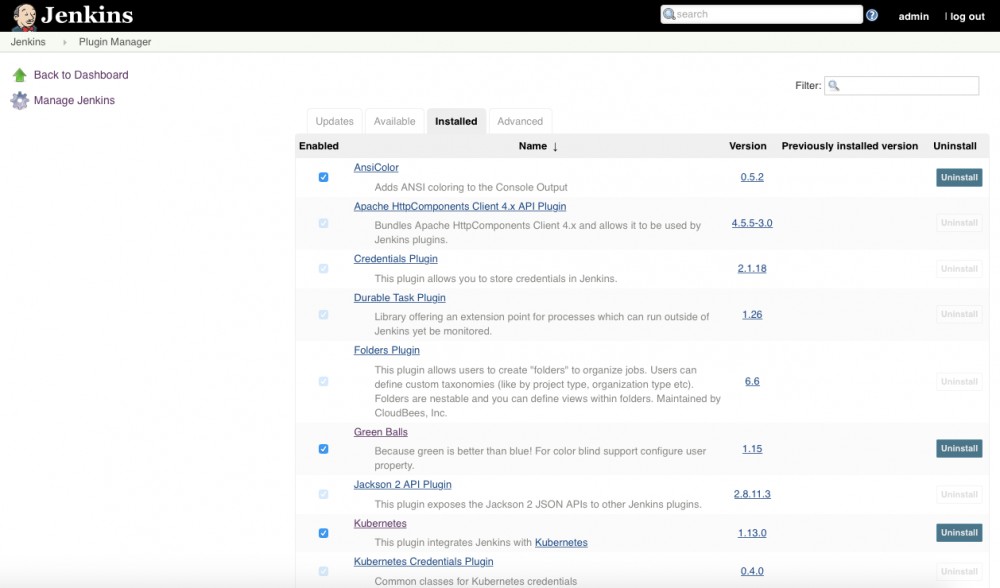
Task: Uninstall the AnsiColor plugin
Action: pos(959,177)
